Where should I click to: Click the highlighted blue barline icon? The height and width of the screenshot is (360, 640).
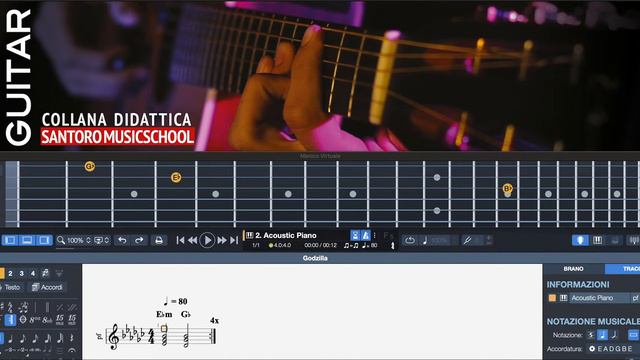[x=10, y=320]
